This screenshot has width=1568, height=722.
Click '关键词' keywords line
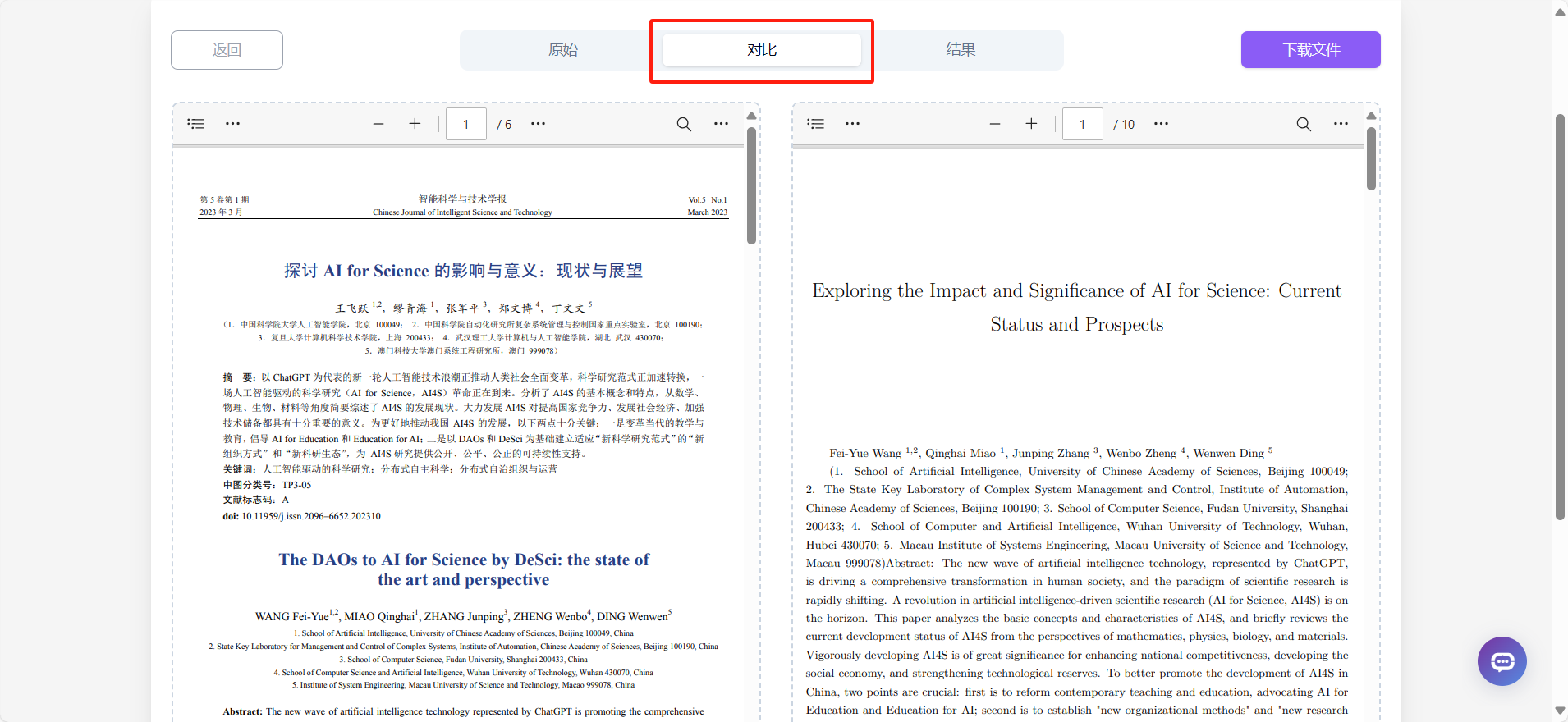point(390,469)
